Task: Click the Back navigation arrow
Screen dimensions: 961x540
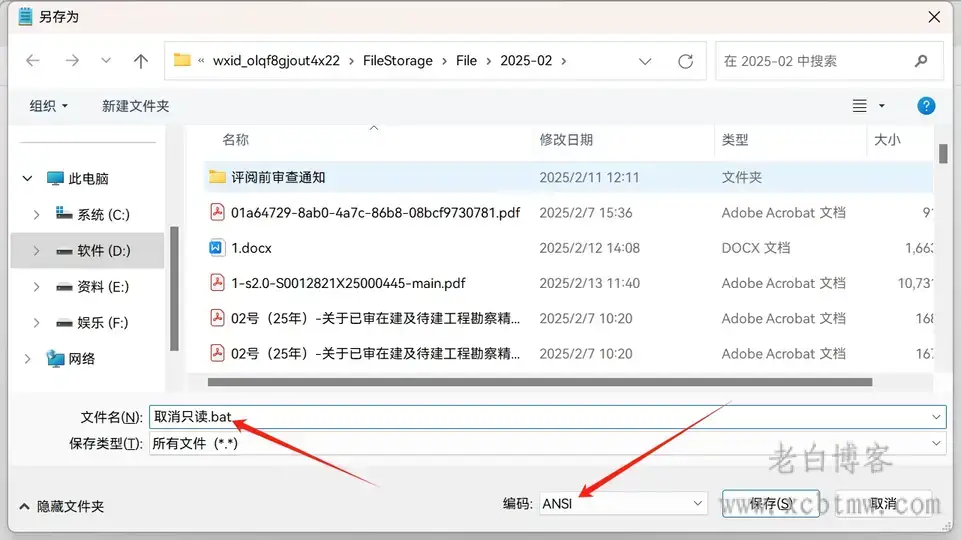Action: pos(32,61)
